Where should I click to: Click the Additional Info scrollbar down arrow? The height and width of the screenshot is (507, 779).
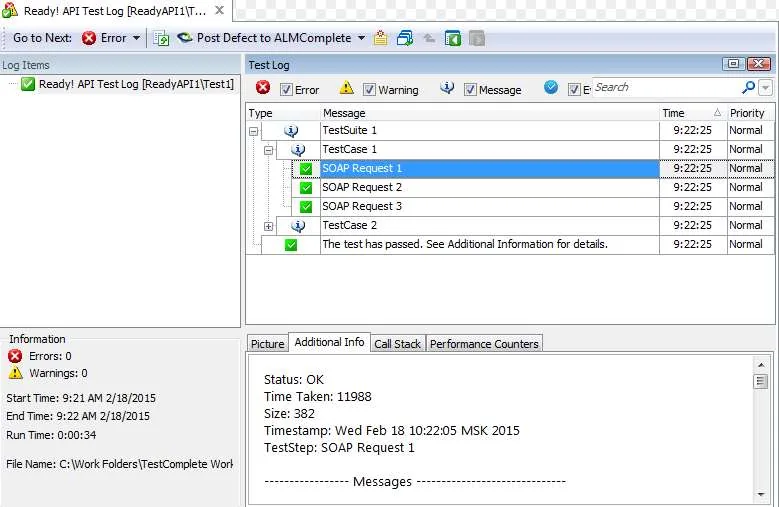[x=761, y=495]
